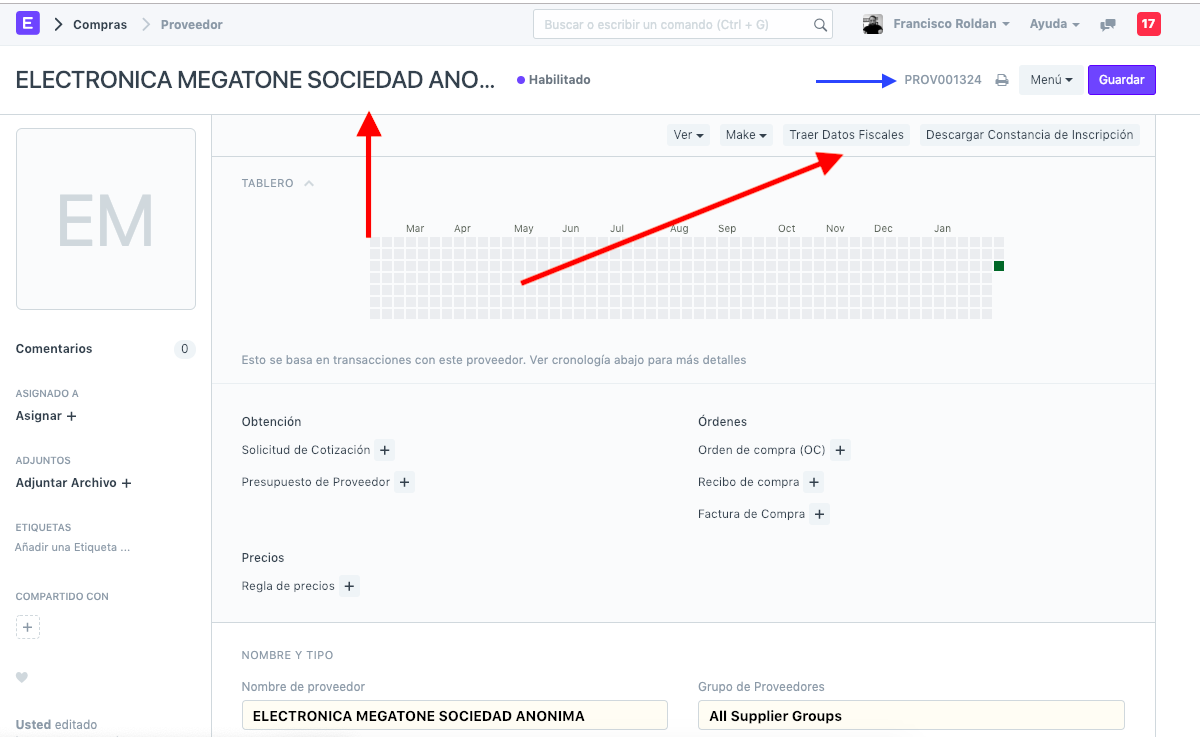Click the Habilitado status indicator
The image size is (1200, 737).
coord(554,80)
